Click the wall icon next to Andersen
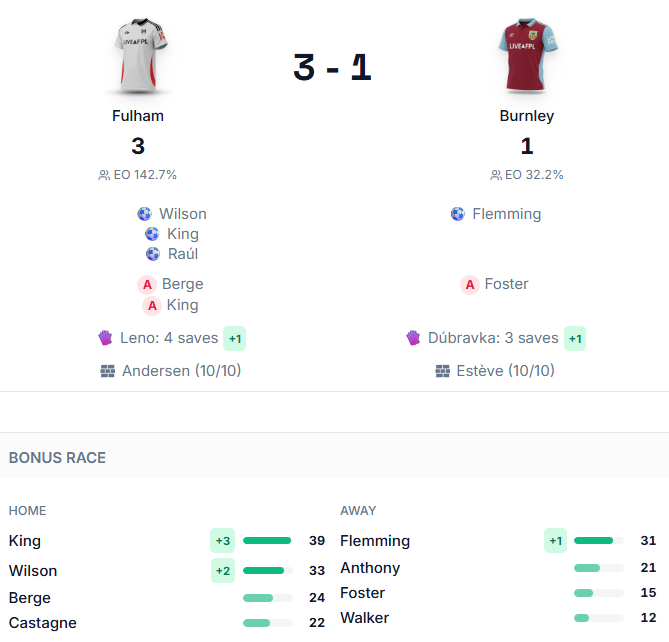Viewport: 669px width, 642px height. pos(108,371)
